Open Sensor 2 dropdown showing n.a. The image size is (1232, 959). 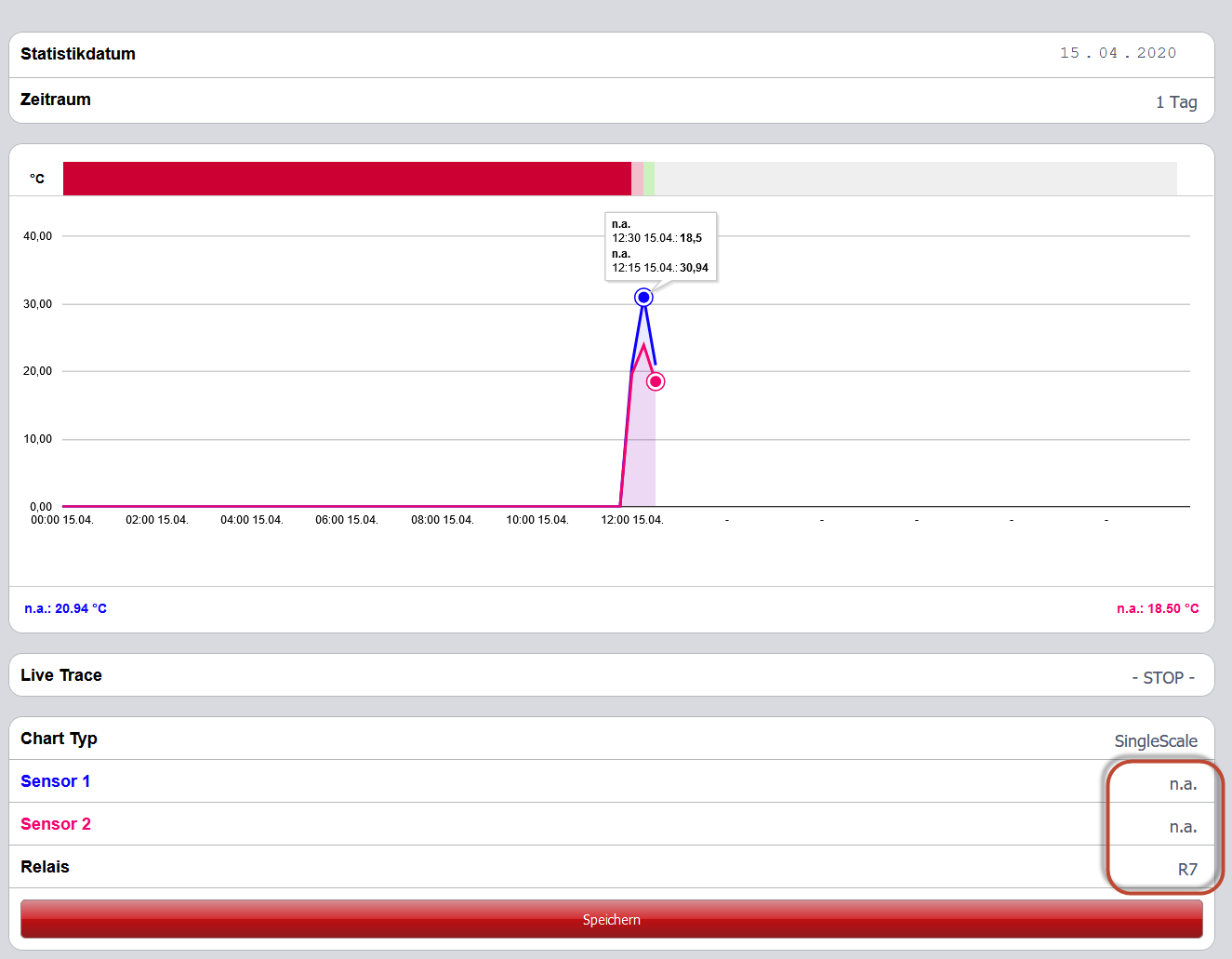(1183, 827)
